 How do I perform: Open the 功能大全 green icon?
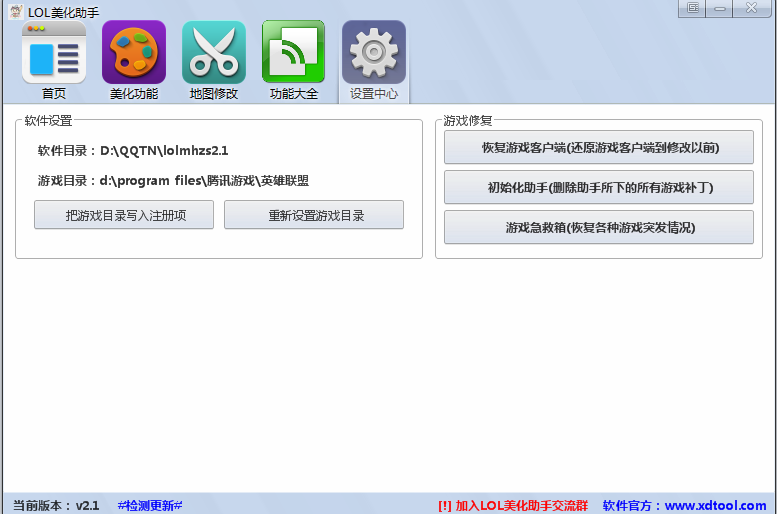pyautogui.click(x=293, y=53)
